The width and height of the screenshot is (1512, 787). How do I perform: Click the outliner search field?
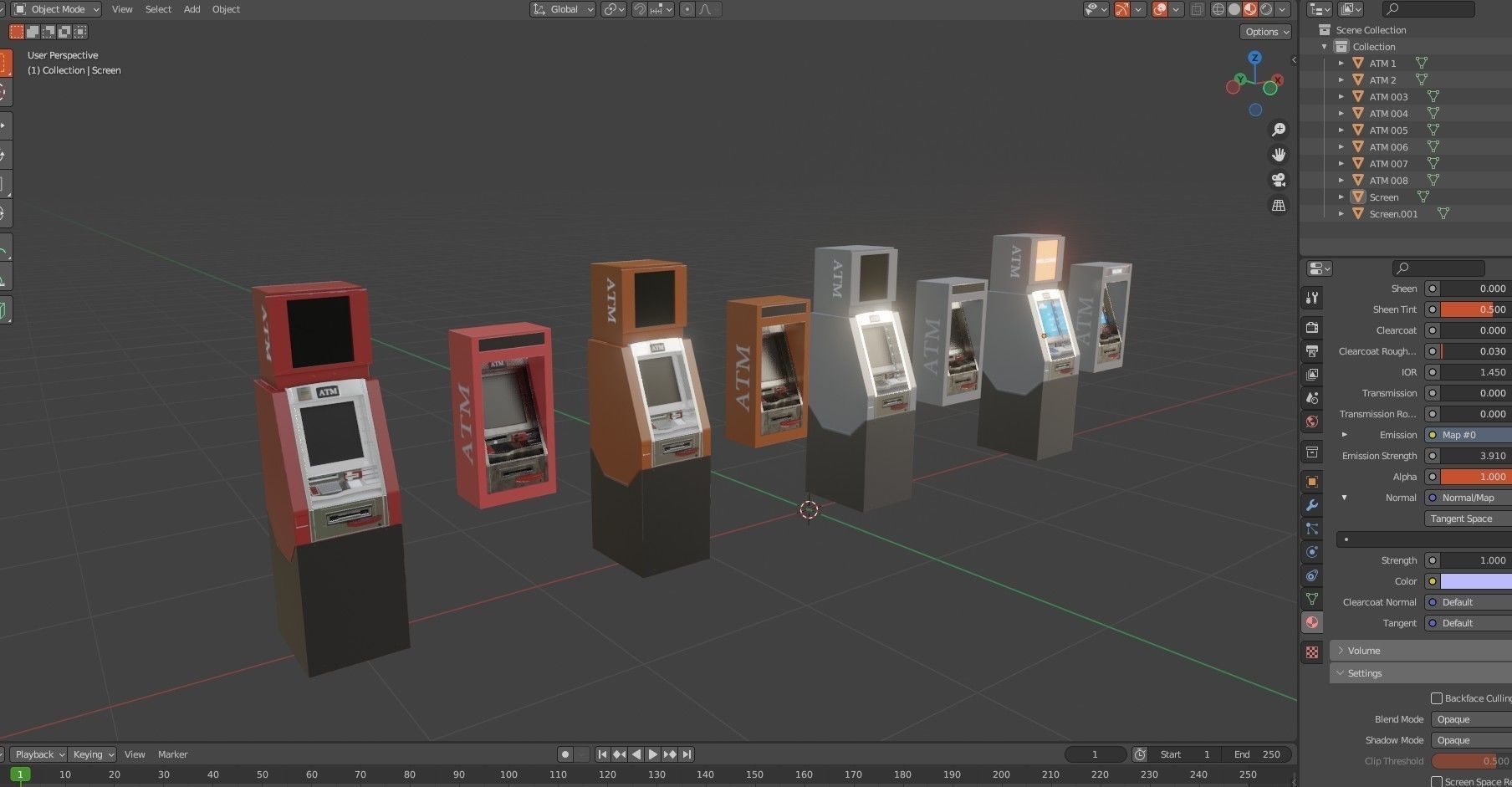coord(1428,9)
